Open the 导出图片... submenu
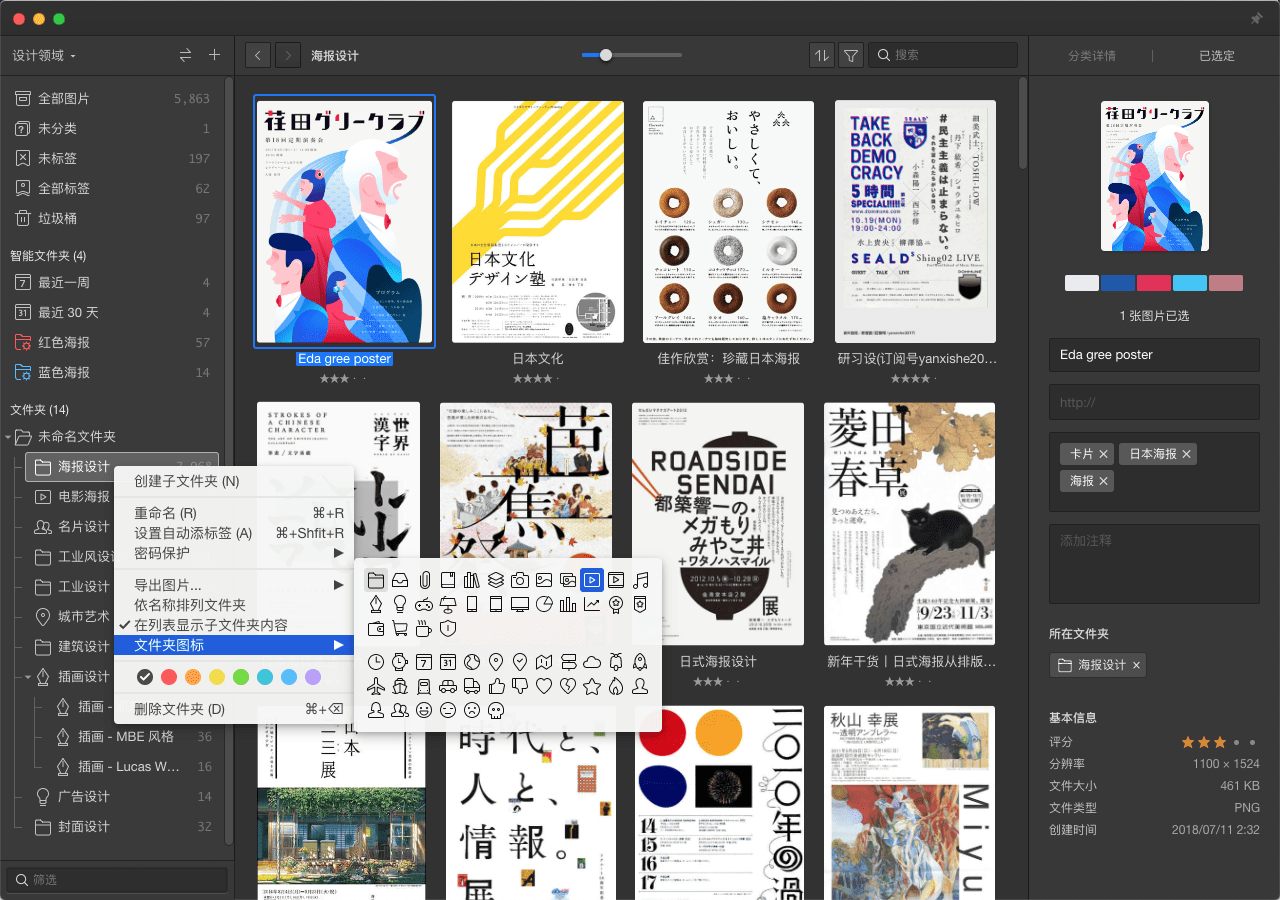 (234, 585)
